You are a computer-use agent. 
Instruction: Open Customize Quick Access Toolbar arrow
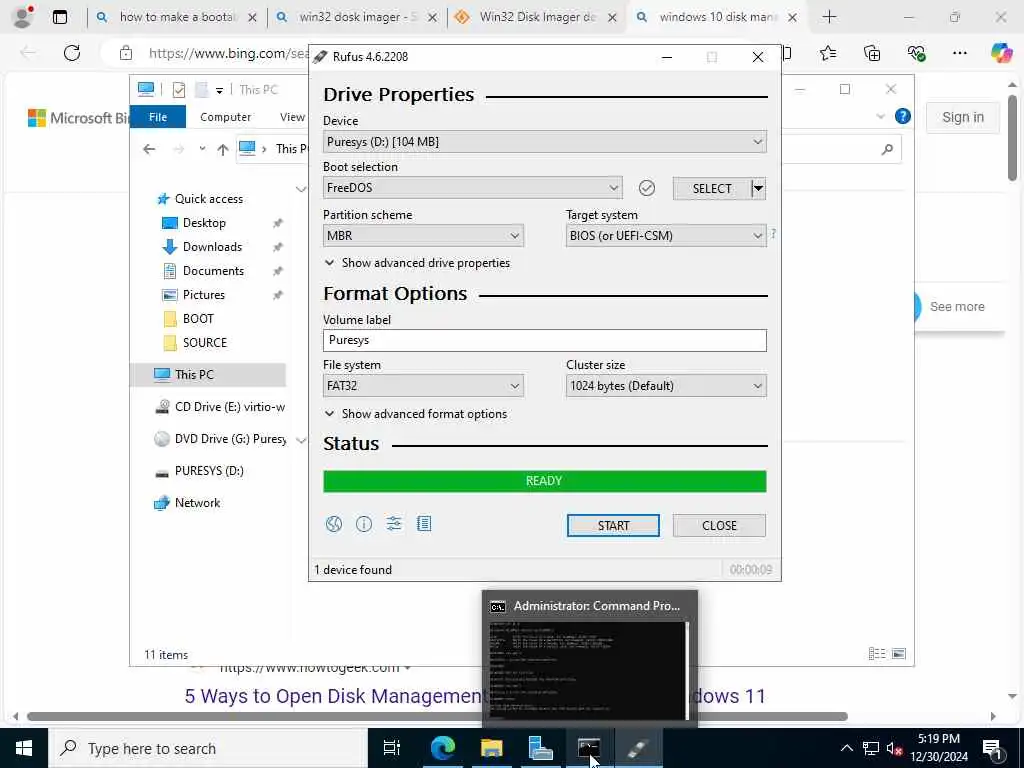[219, 90]
